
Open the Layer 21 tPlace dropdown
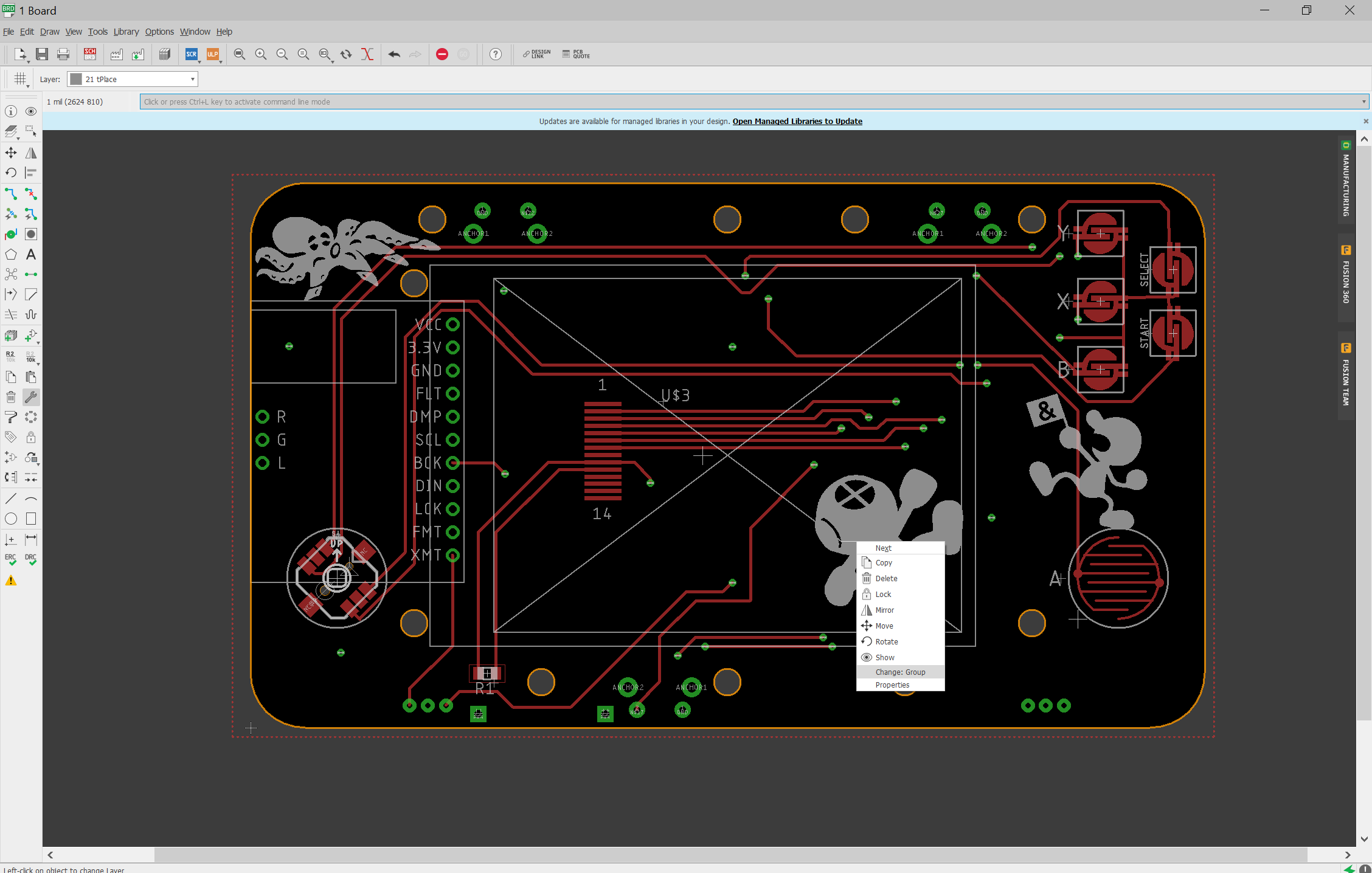coord(133,79)
